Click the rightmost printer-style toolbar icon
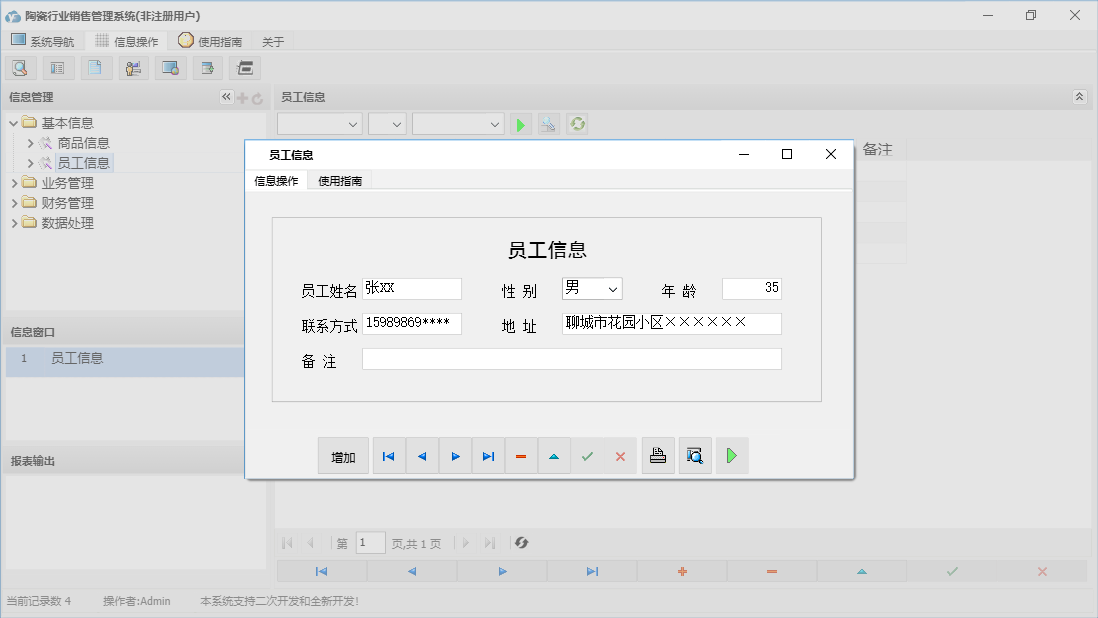 (244, 67)
